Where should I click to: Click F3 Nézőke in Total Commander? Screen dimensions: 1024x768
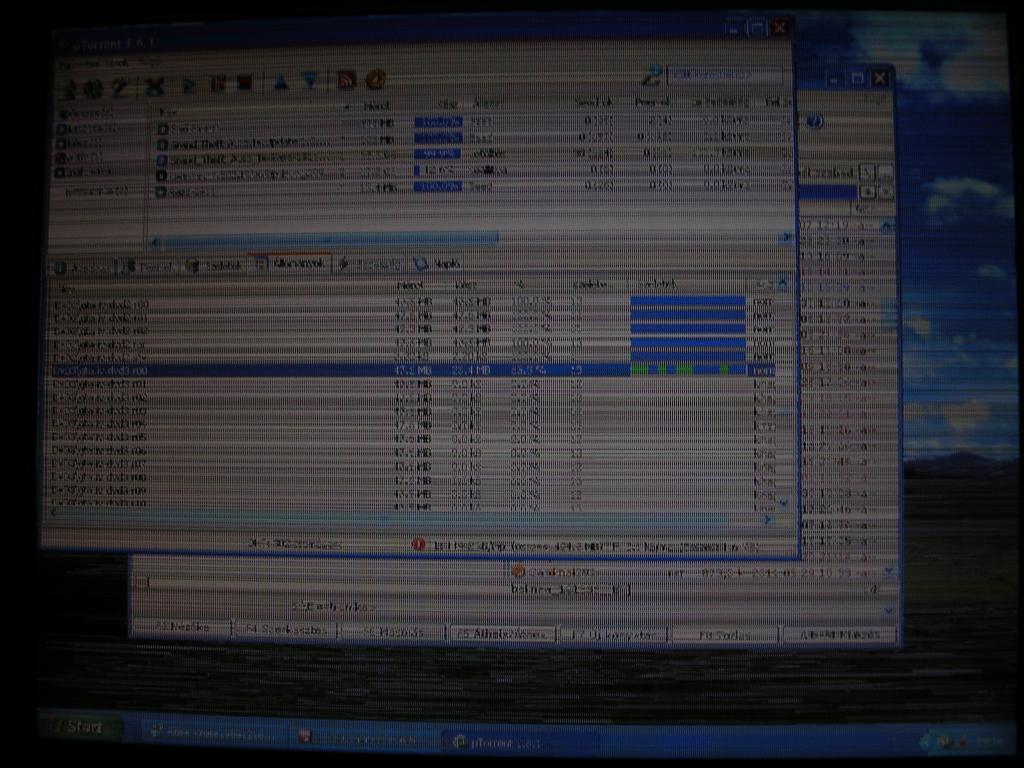[x=182, y=628]
